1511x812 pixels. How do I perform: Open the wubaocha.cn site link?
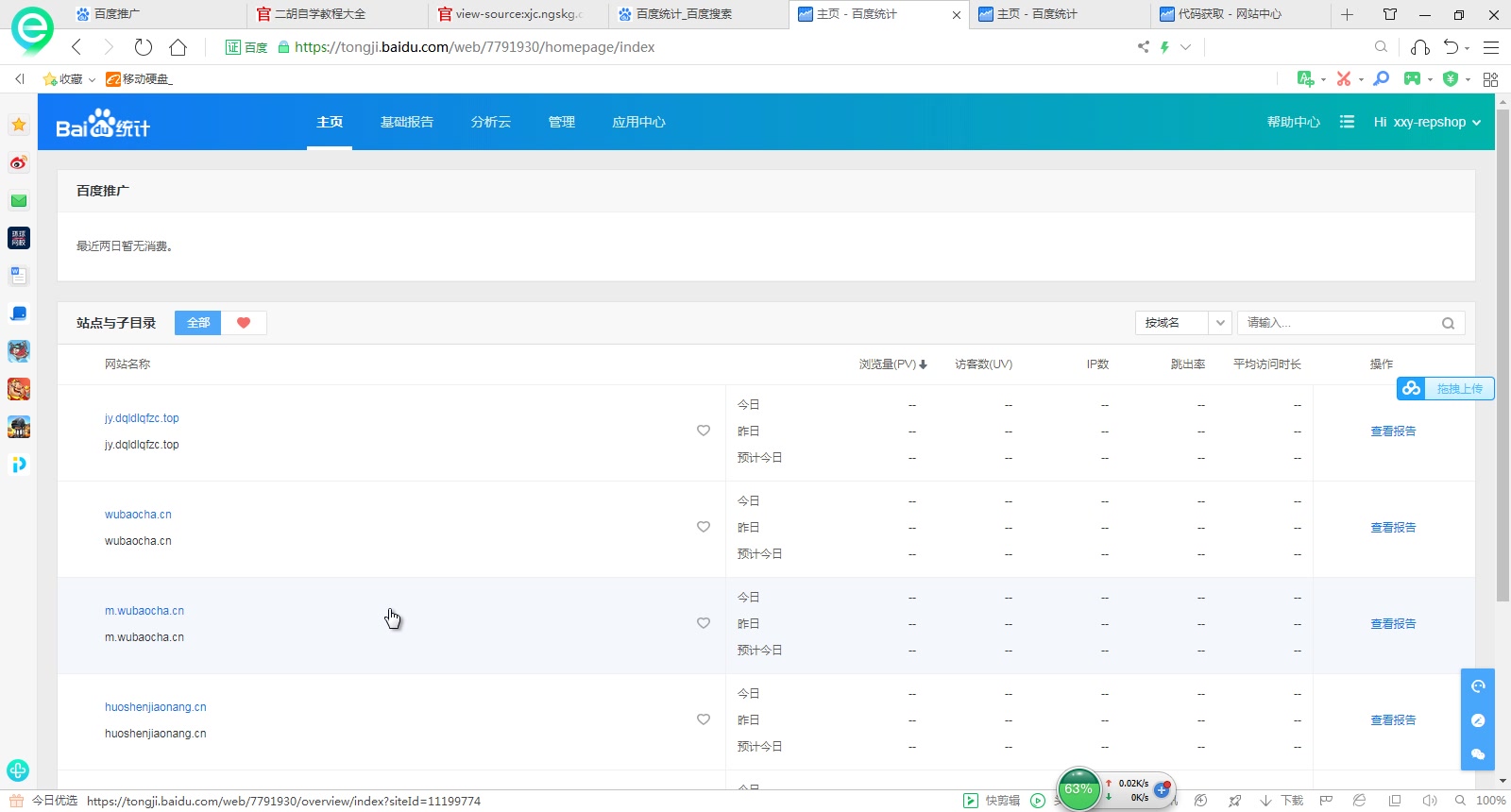pos(138,515)
